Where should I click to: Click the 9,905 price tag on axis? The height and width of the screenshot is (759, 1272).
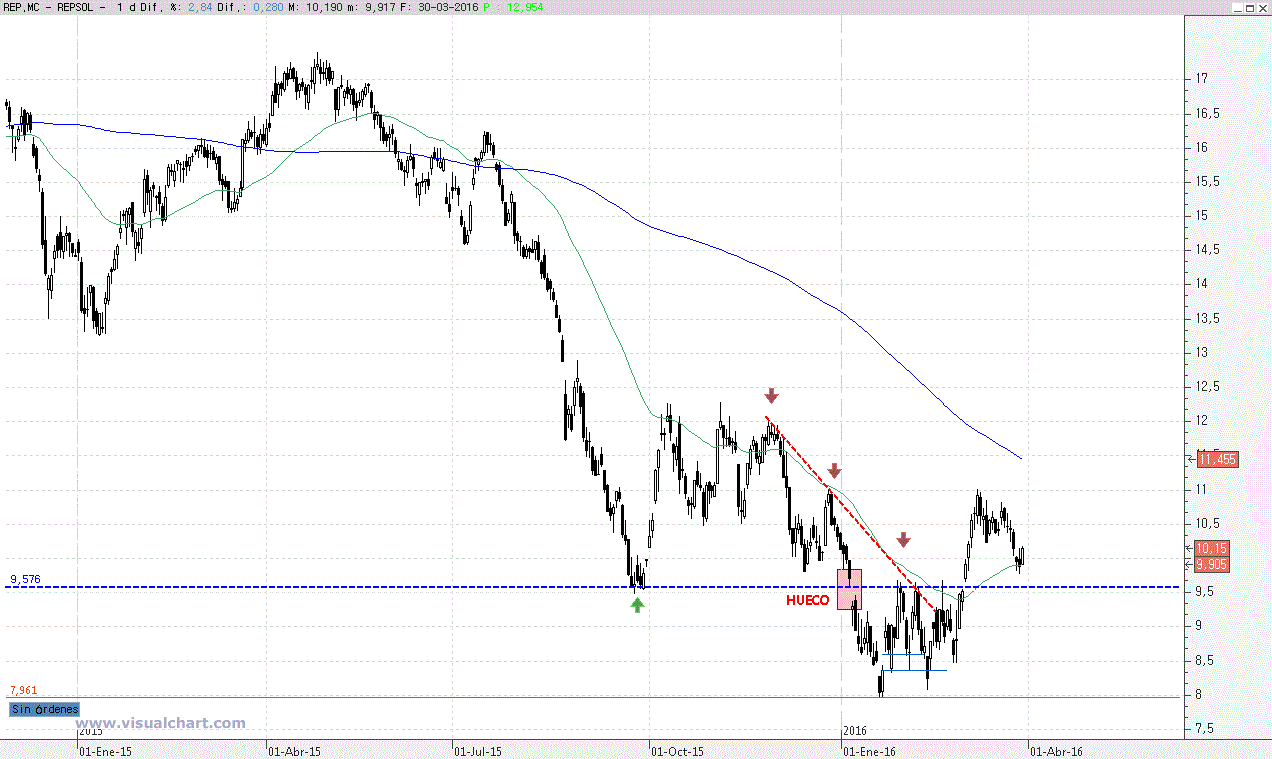(x=1211, y=564)
